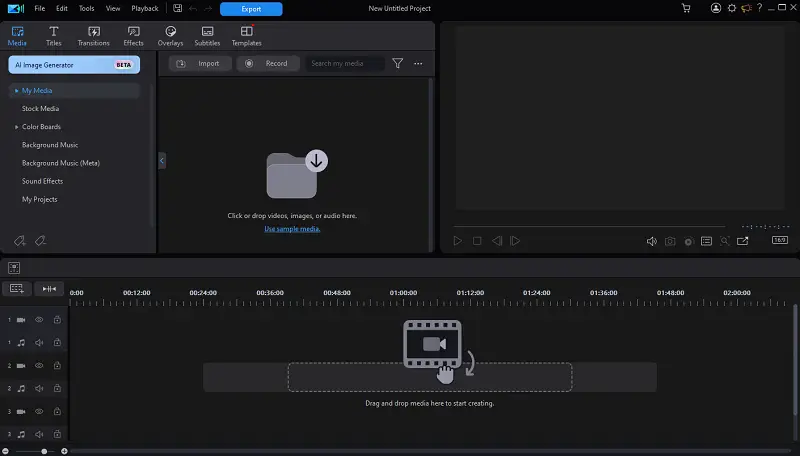Undock the preview window
This screenshot has height=456, width=800.
click(743, 241)
